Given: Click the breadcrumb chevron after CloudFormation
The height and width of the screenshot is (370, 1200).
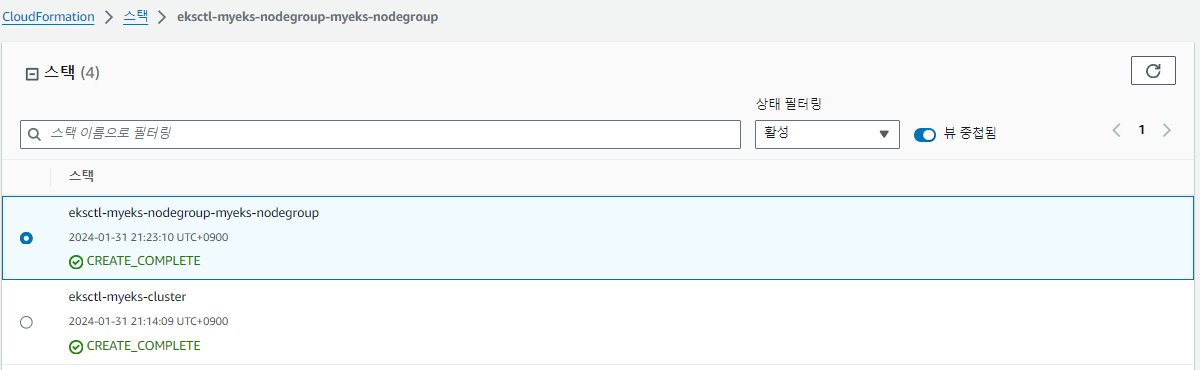Looking at the screenshot, I should coord(110,18).
